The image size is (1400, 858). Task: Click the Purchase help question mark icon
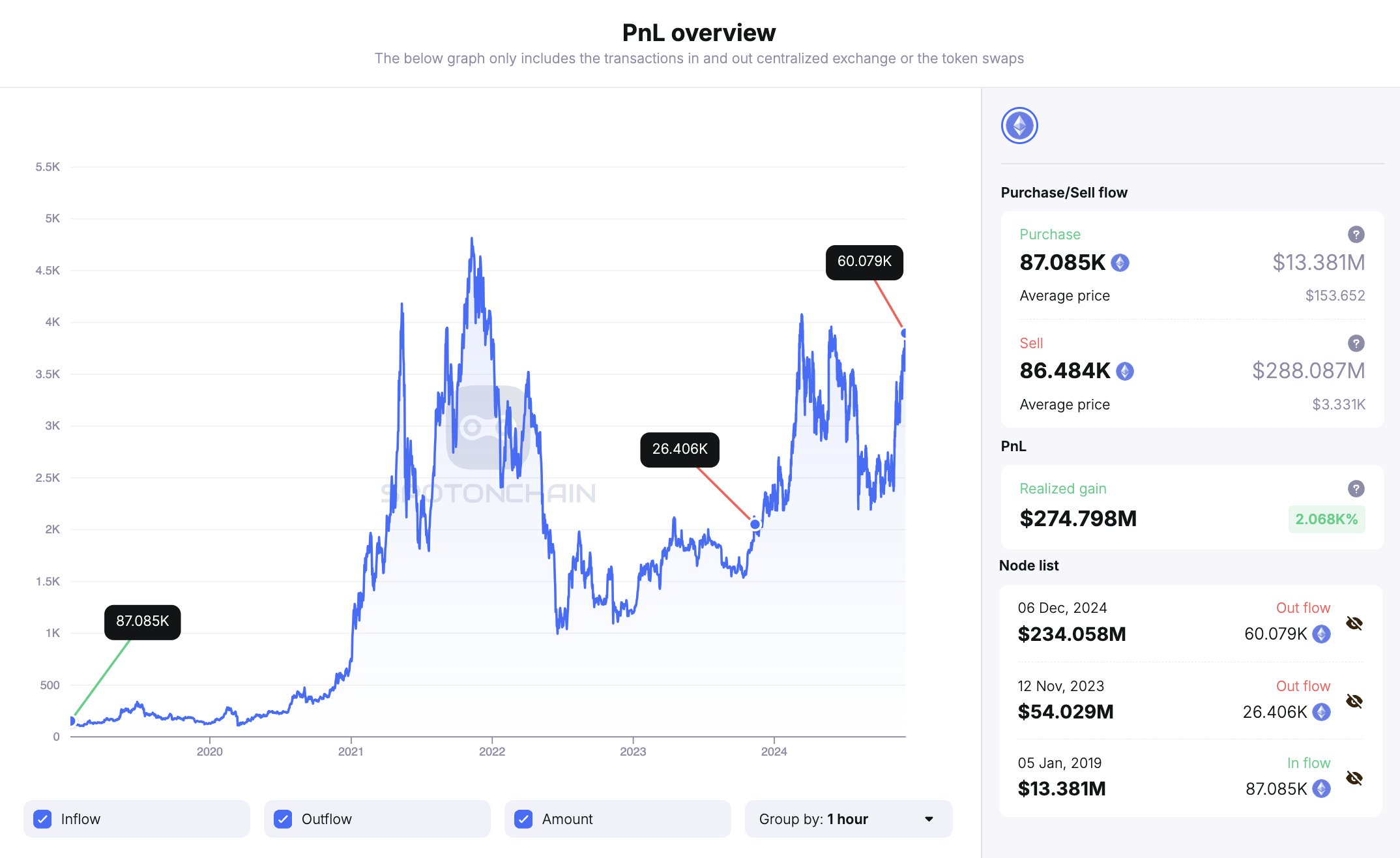click(1356, 234)
